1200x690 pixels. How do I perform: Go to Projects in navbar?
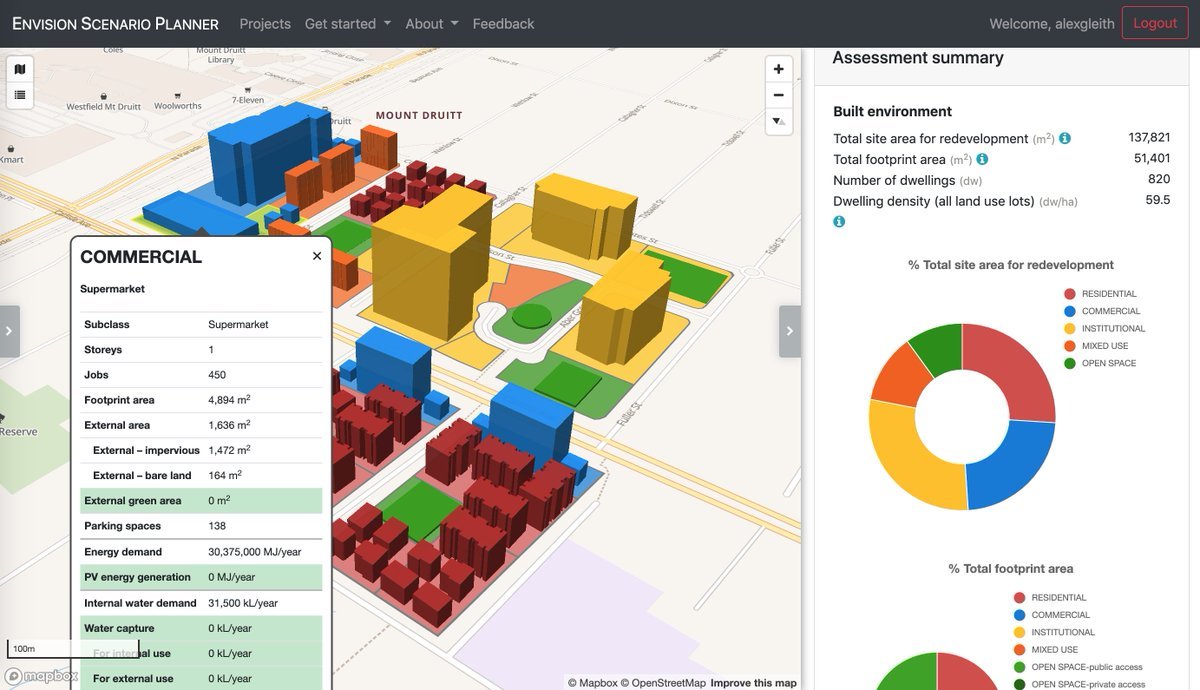click(x=265, y=24)
